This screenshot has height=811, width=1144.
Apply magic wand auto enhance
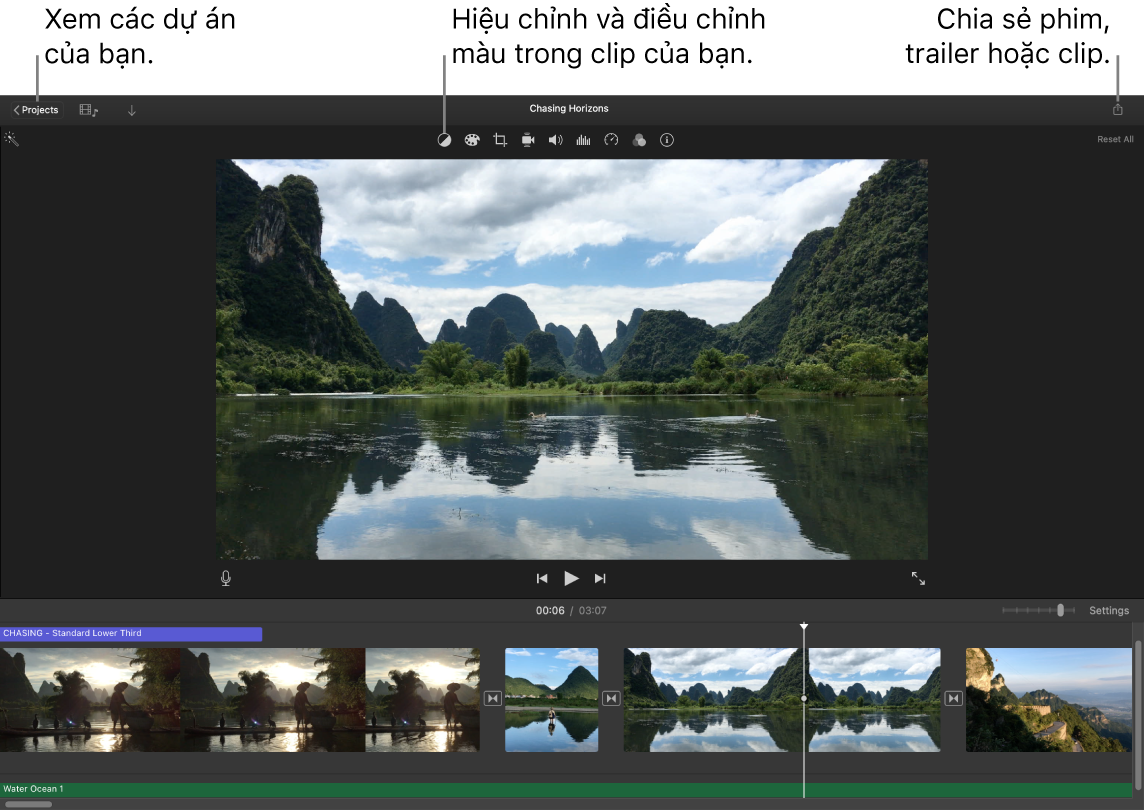(12, 139)
